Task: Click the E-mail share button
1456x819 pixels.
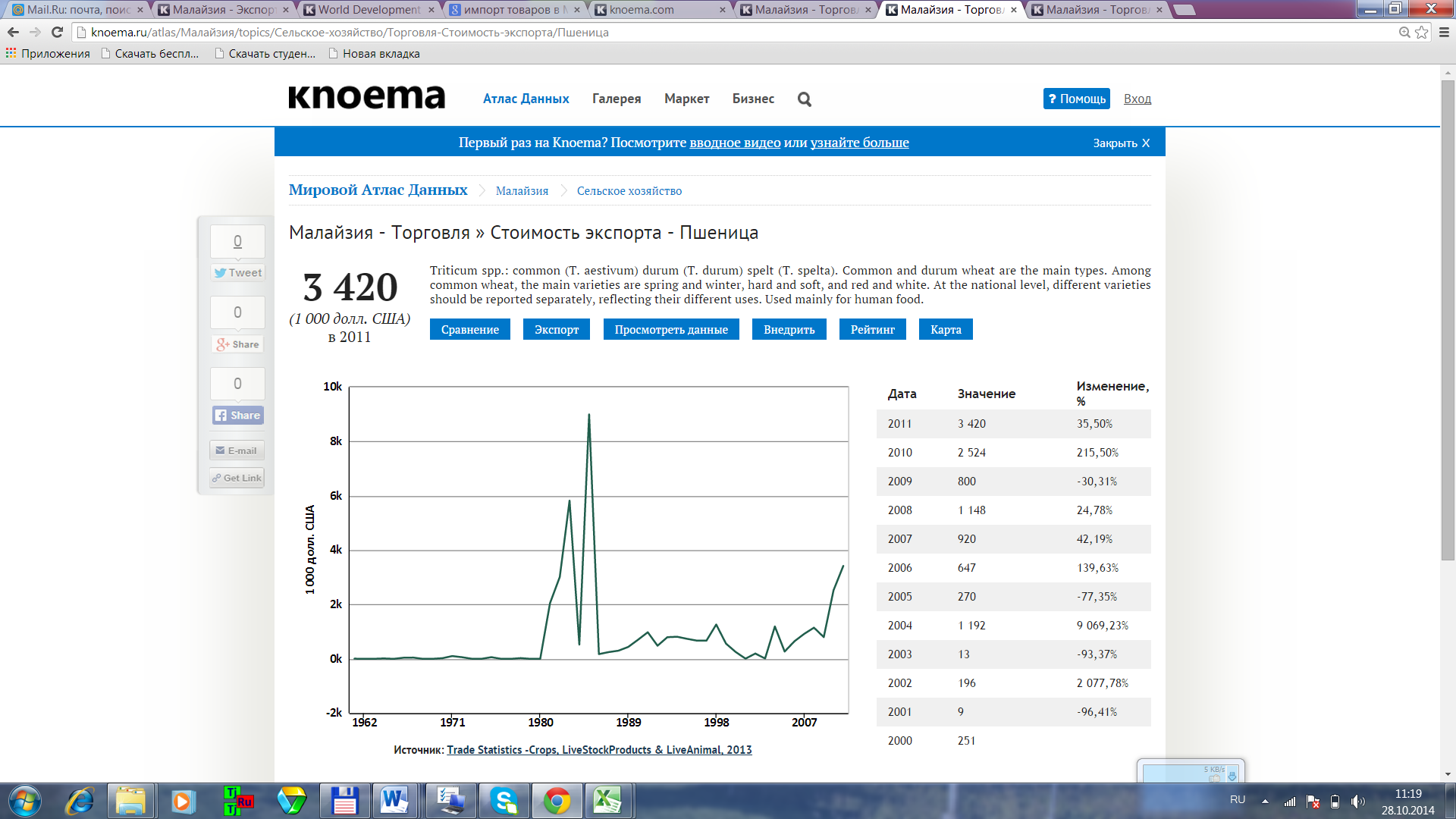Action: point(237,450)
